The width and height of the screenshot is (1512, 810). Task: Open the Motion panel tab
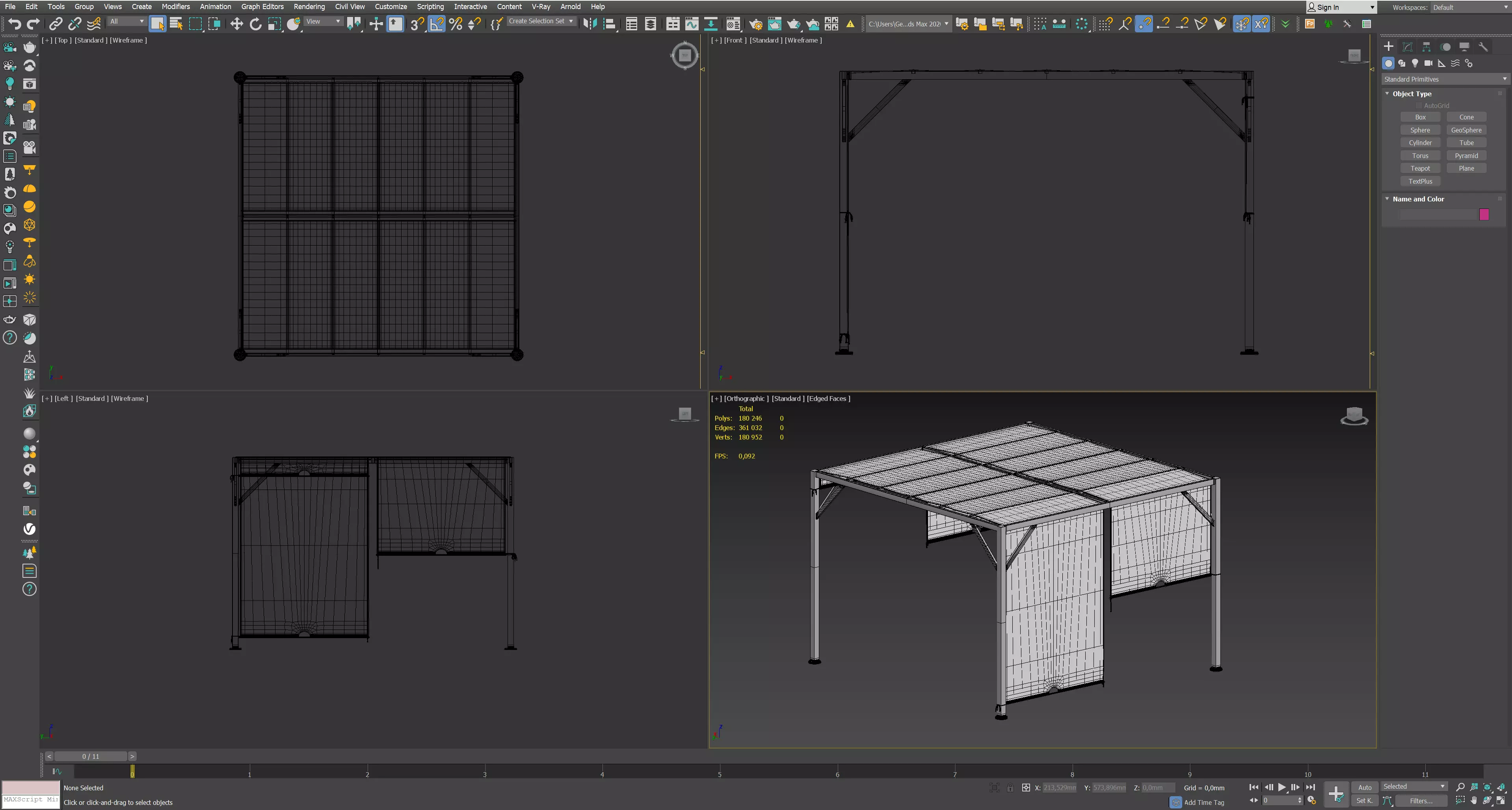click(1446, 47)
